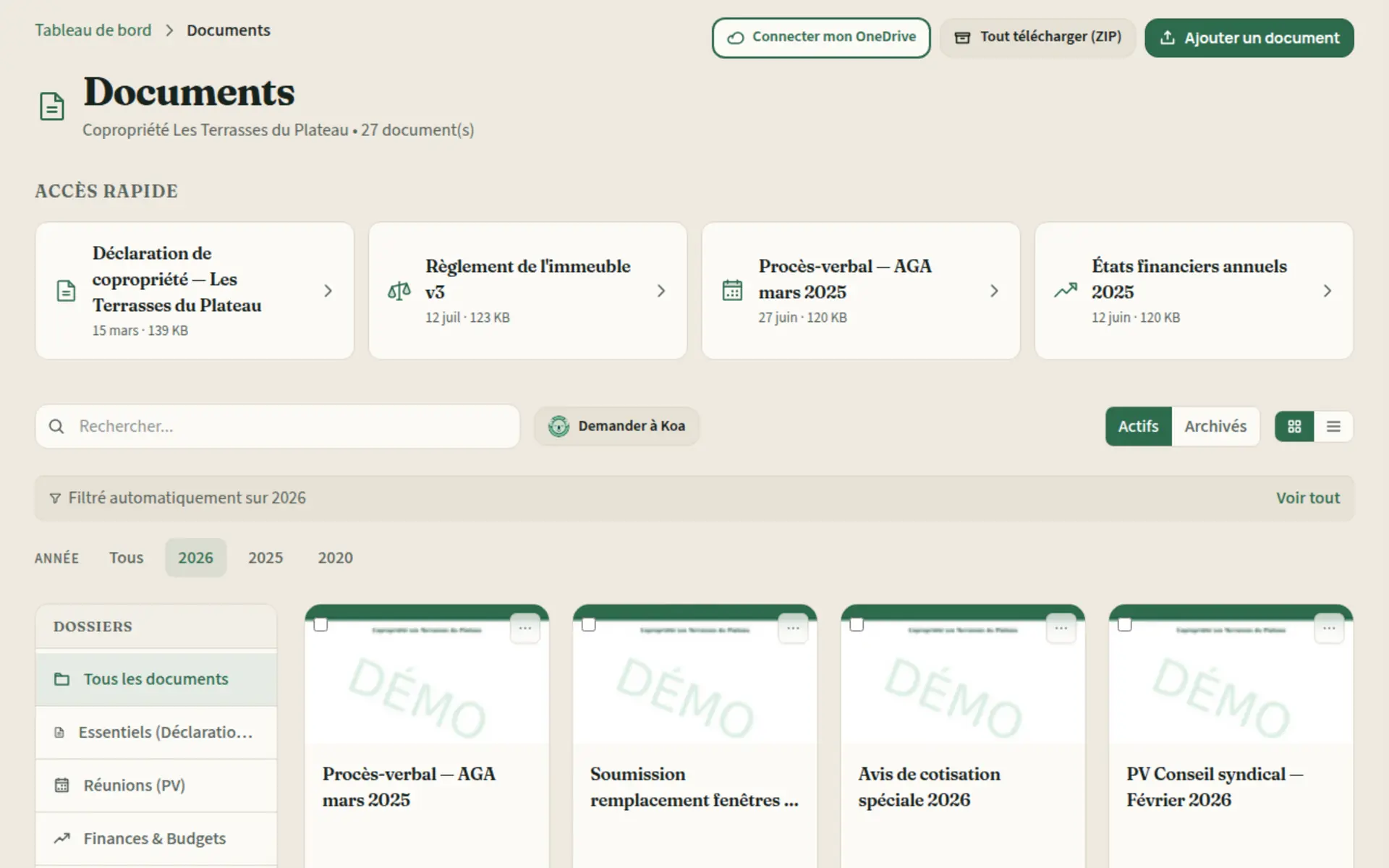Open more options on Soumission remplacement fenêtres tile

793,628
